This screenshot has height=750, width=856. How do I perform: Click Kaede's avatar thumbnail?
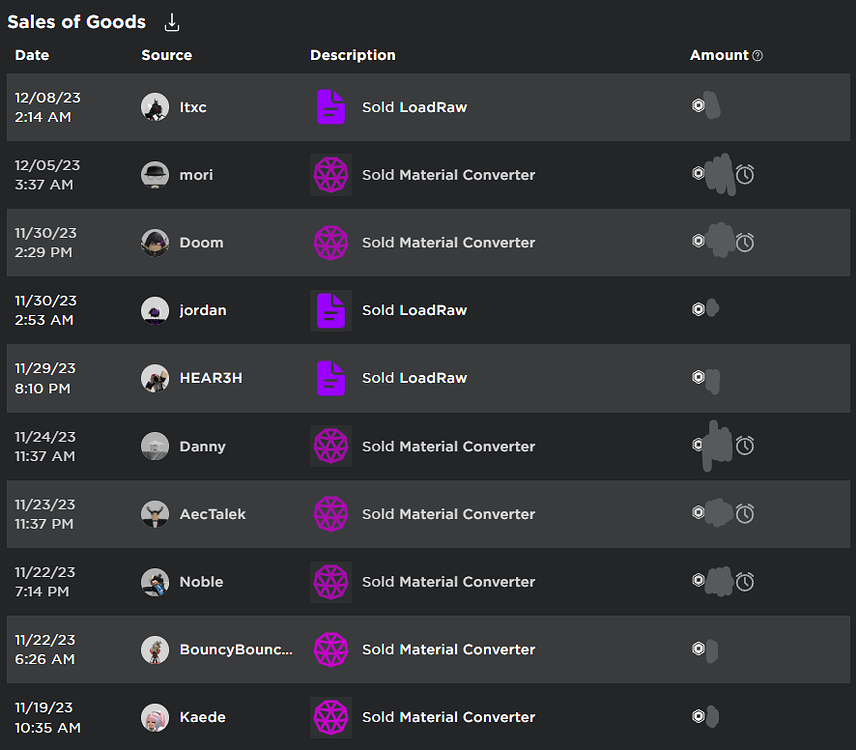click(155, 717)
